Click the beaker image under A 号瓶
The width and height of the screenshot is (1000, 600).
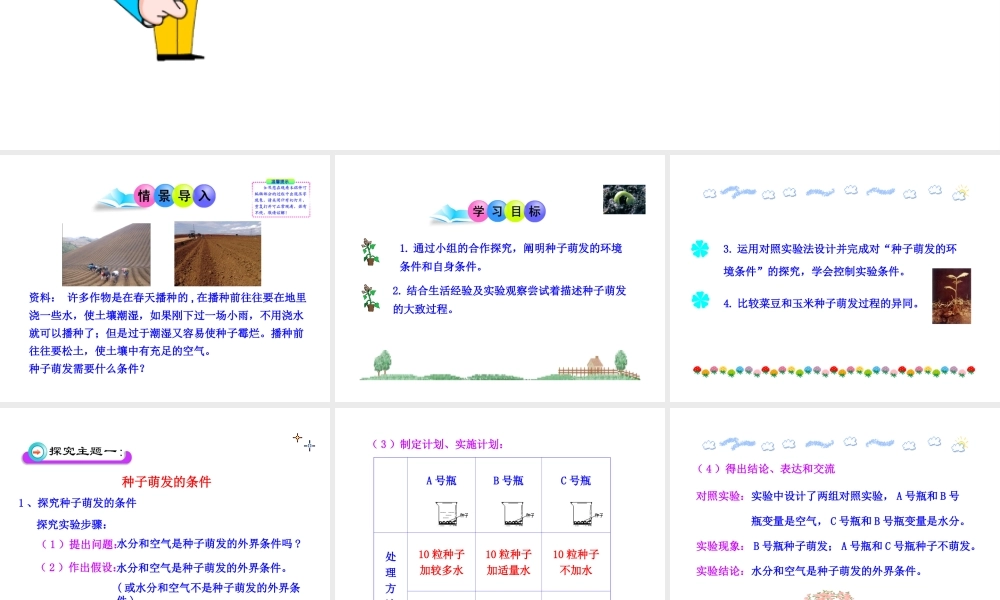(x=452, y=513)
